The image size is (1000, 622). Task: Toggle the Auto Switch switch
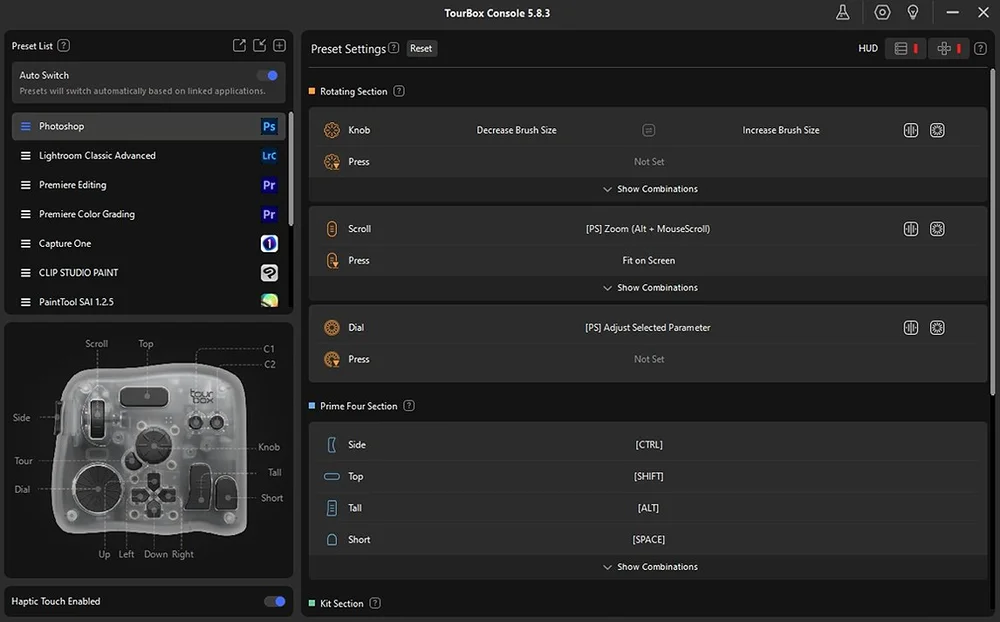267,75
